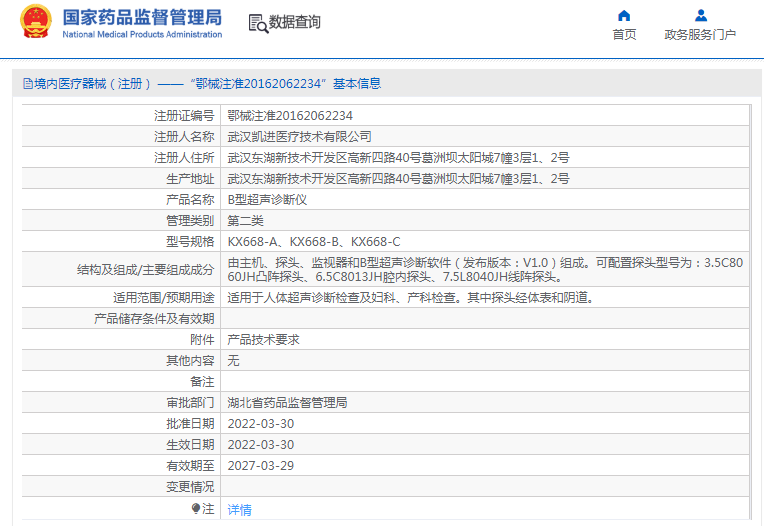Click the 变更情况 row label
Screen dimensions: 764x526
pos(190,487)
